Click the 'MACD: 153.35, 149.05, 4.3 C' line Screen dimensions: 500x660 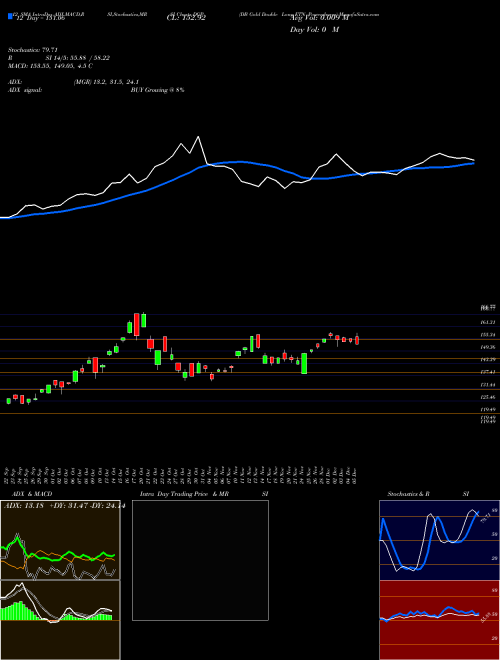tap(51, 66)
